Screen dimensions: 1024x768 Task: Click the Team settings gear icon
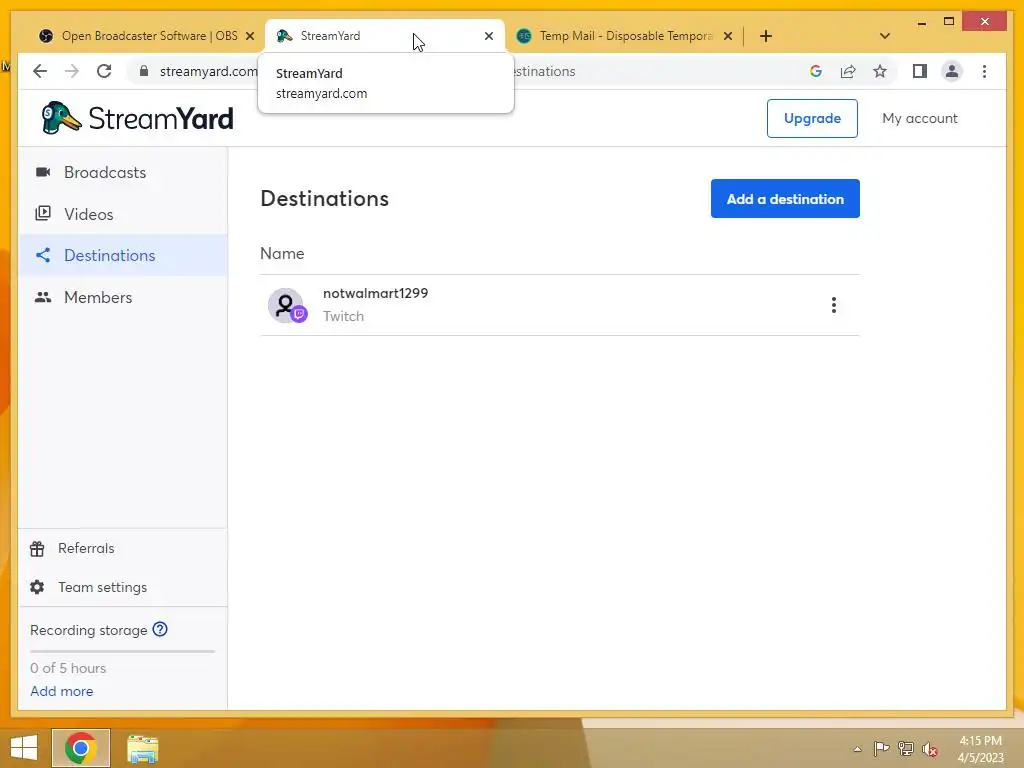[x=37, y=587]
